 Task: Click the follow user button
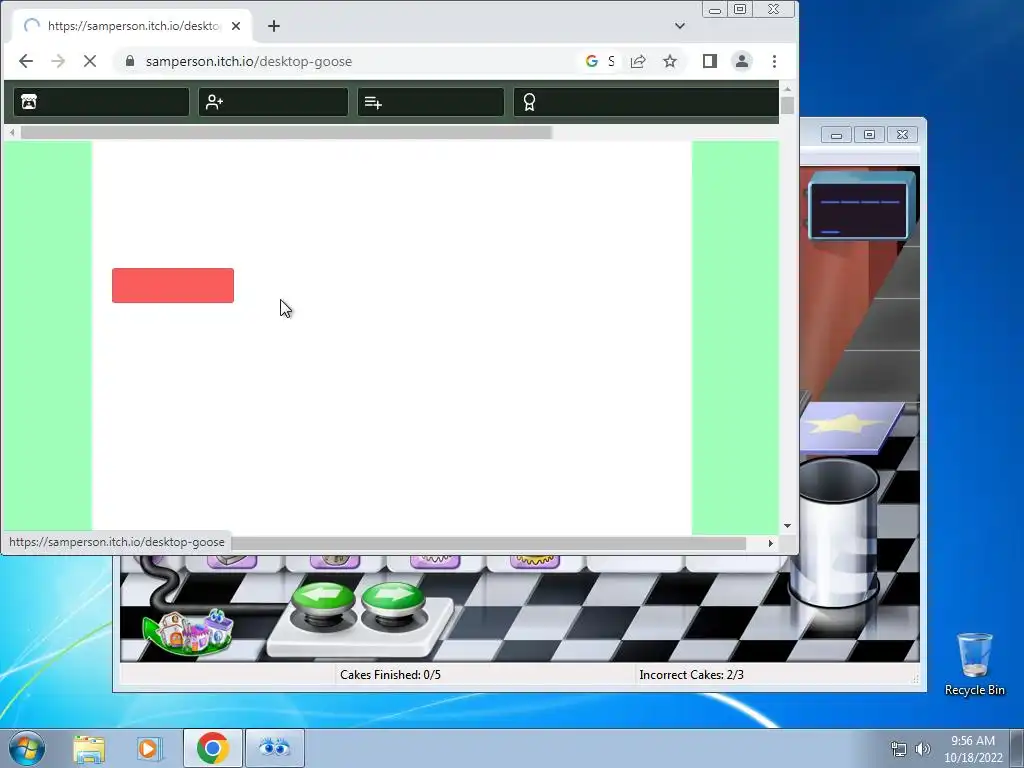pos(273,102)
